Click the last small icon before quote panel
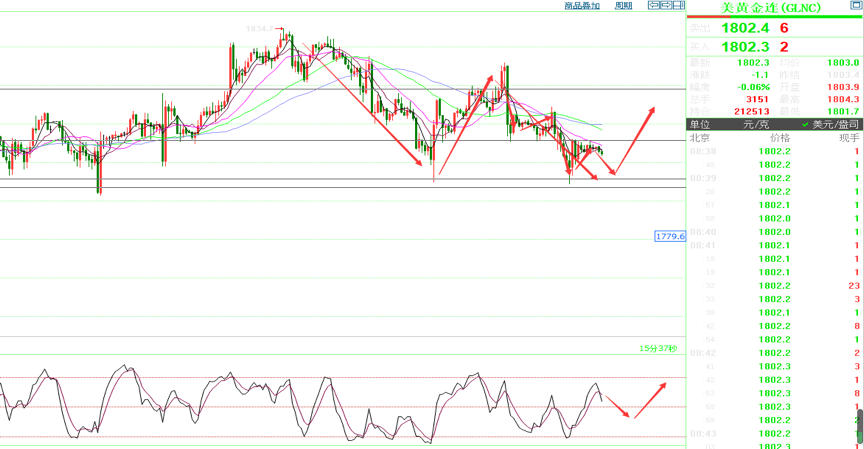 679,6
